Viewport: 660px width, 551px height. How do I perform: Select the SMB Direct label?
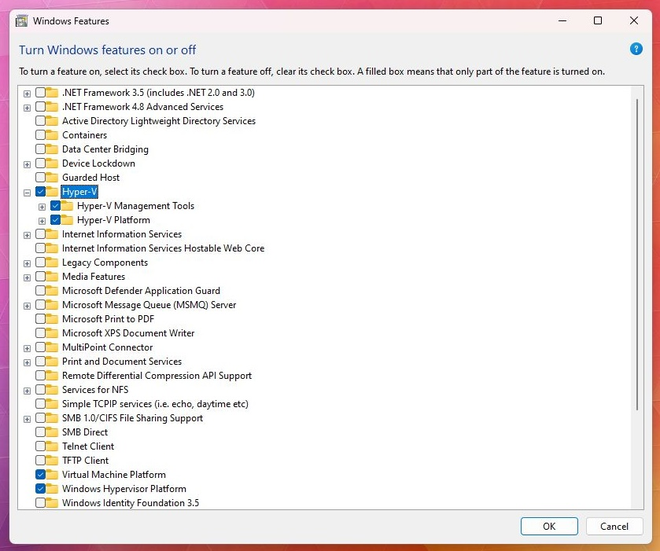[x=85, y=432]
